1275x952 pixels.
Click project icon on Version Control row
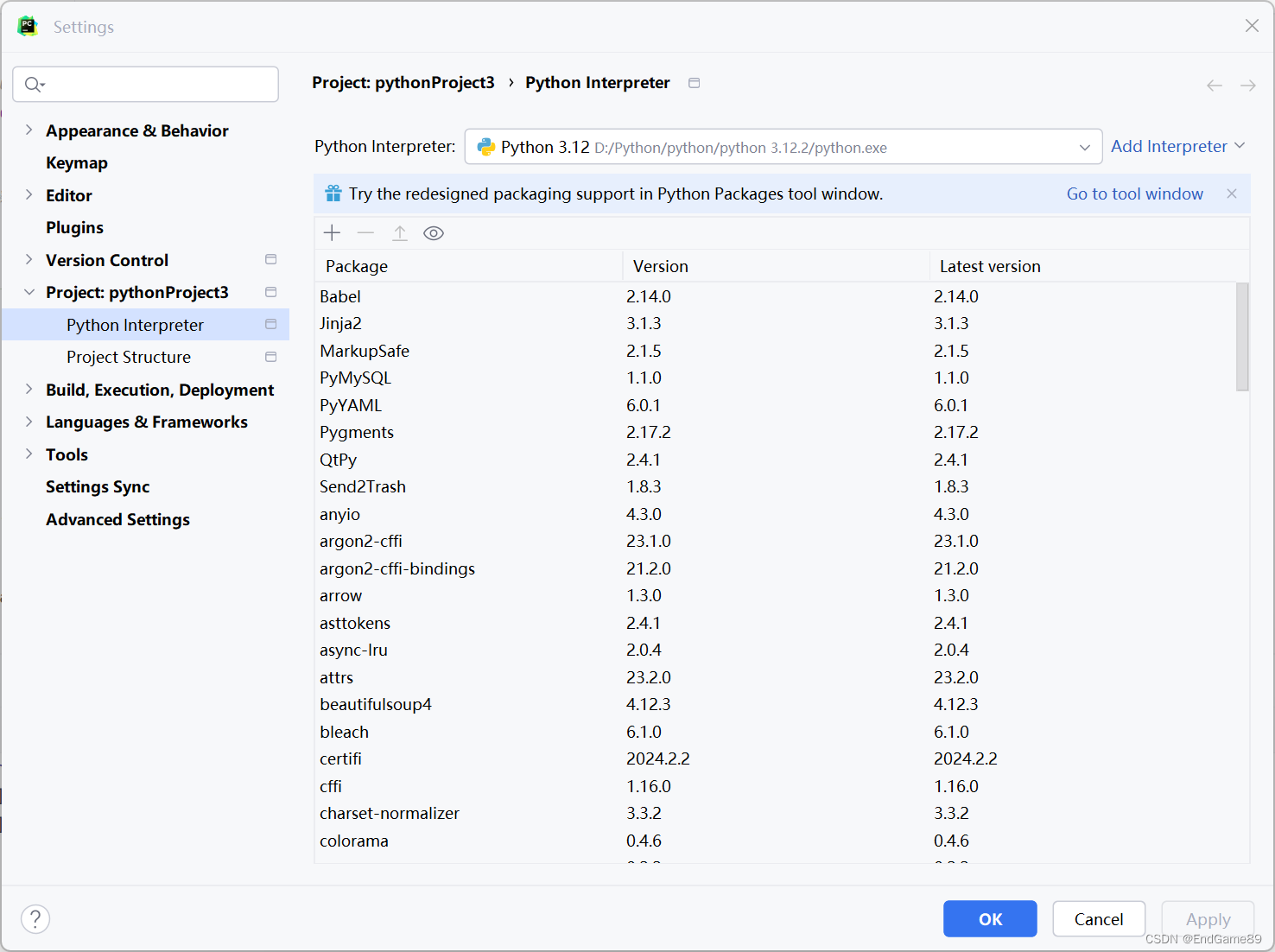coord(270,259)
